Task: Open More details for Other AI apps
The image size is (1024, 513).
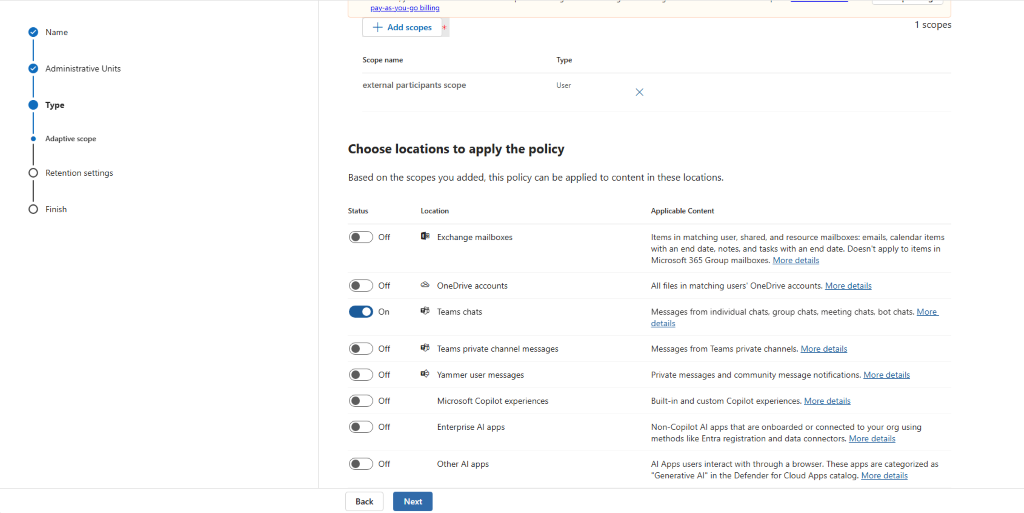Action: coord(884,476)
